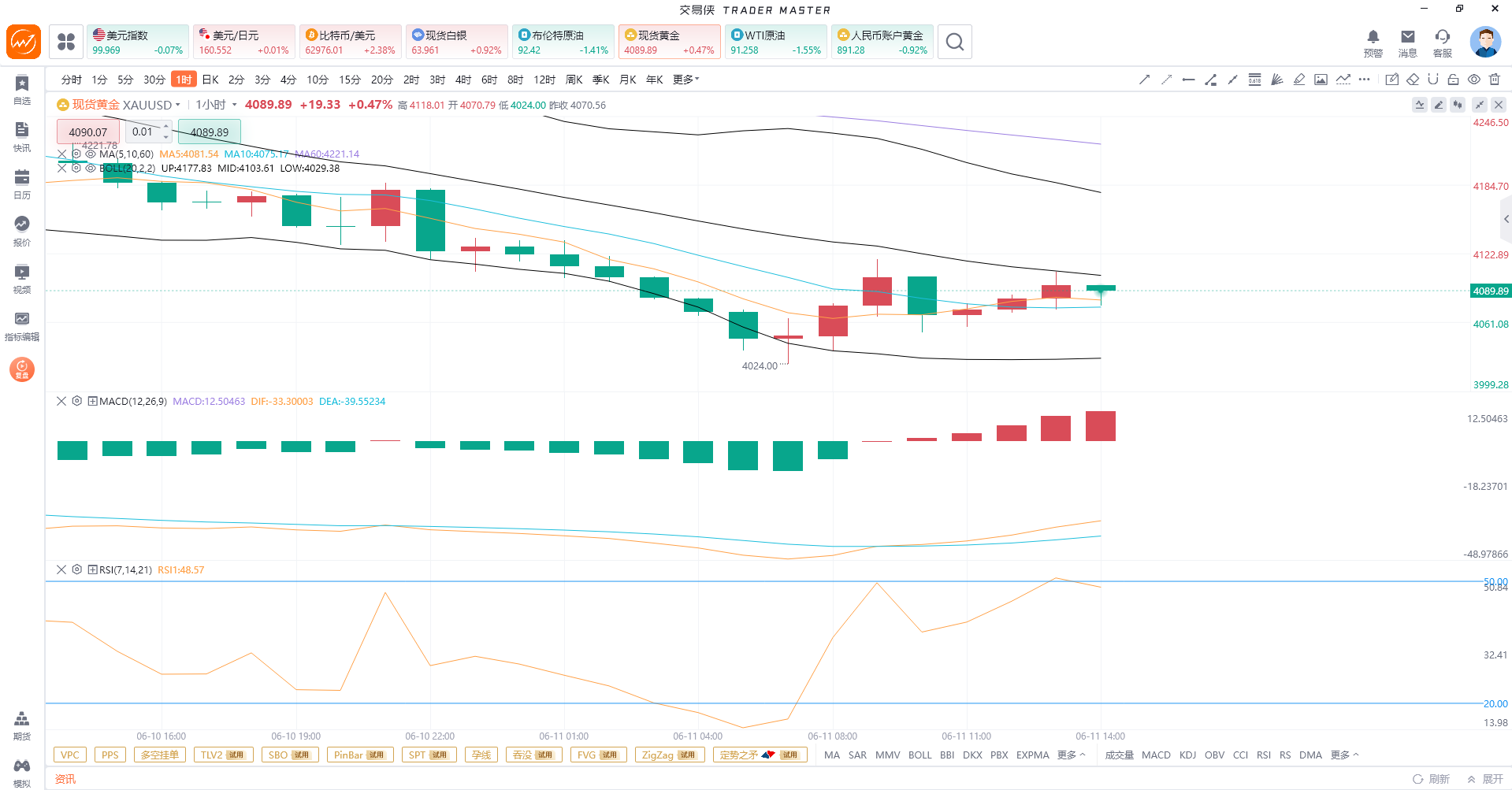The width and height of the screenshot is (1512, 790).
Task: Select the 现货白银 quote tab
Action: tap(457, 42)
